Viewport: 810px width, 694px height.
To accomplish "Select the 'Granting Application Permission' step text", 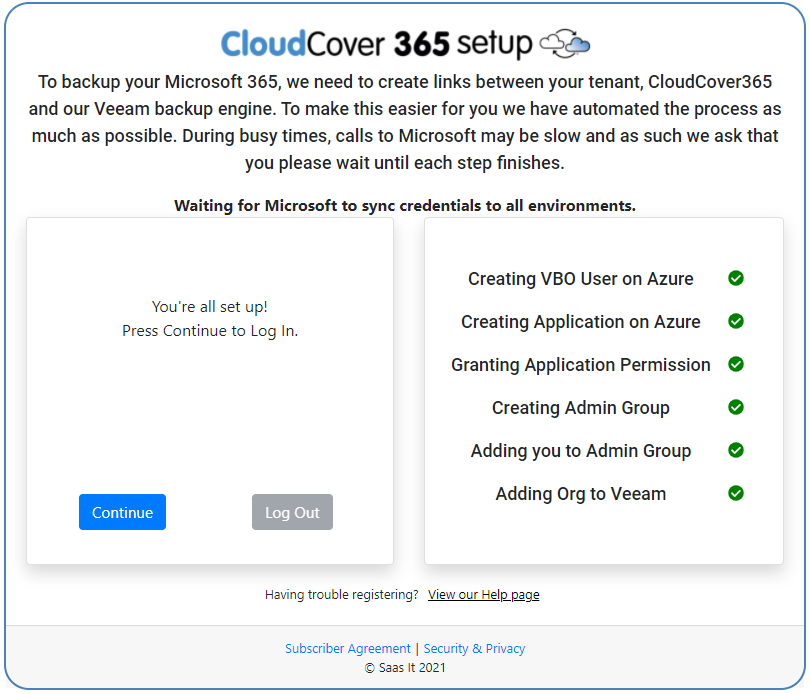I will point(581,365).
